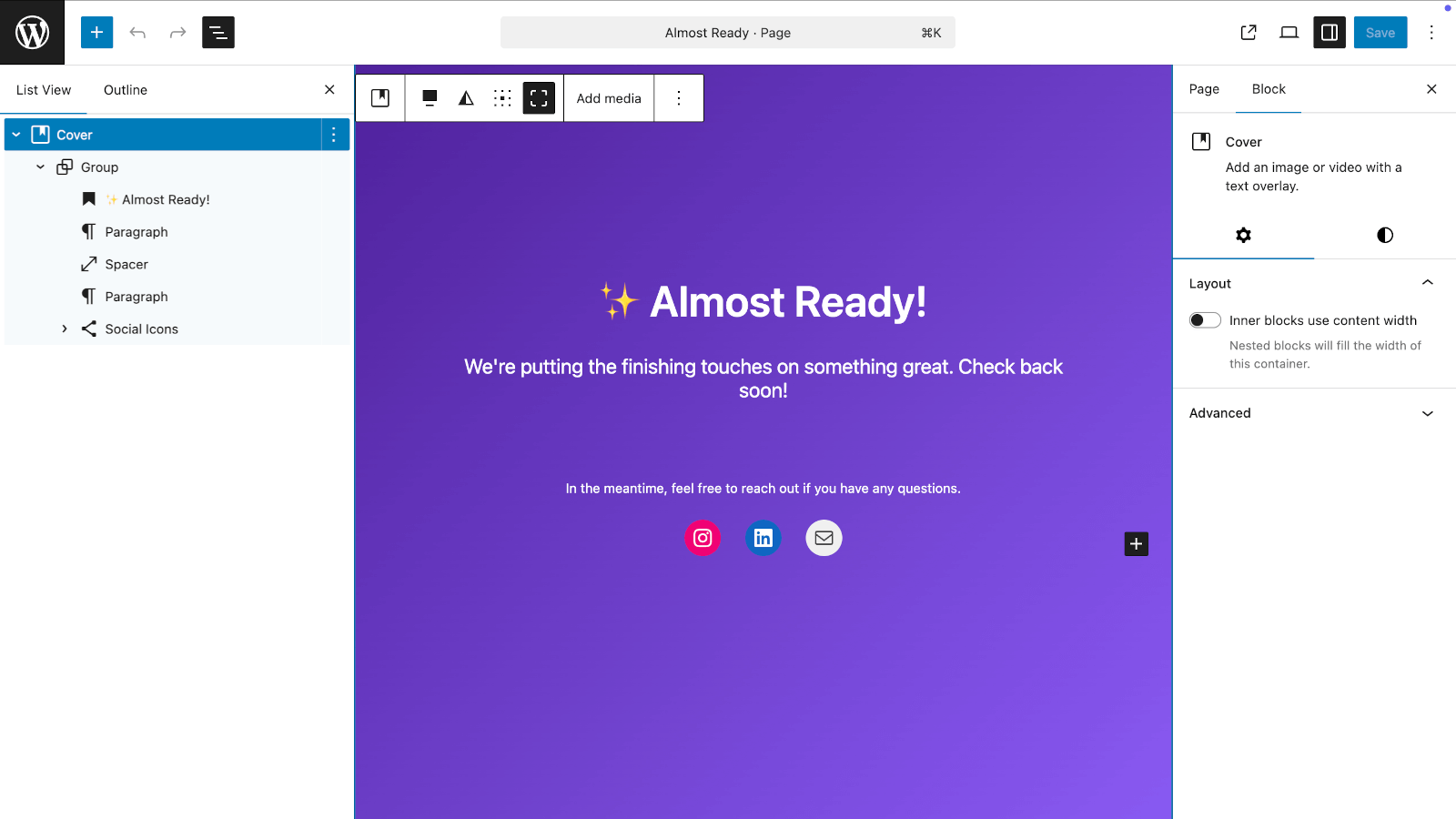1456x819 pixels.
Task: Enable Inner blocks use content width
Action: tap(1204, 319)
